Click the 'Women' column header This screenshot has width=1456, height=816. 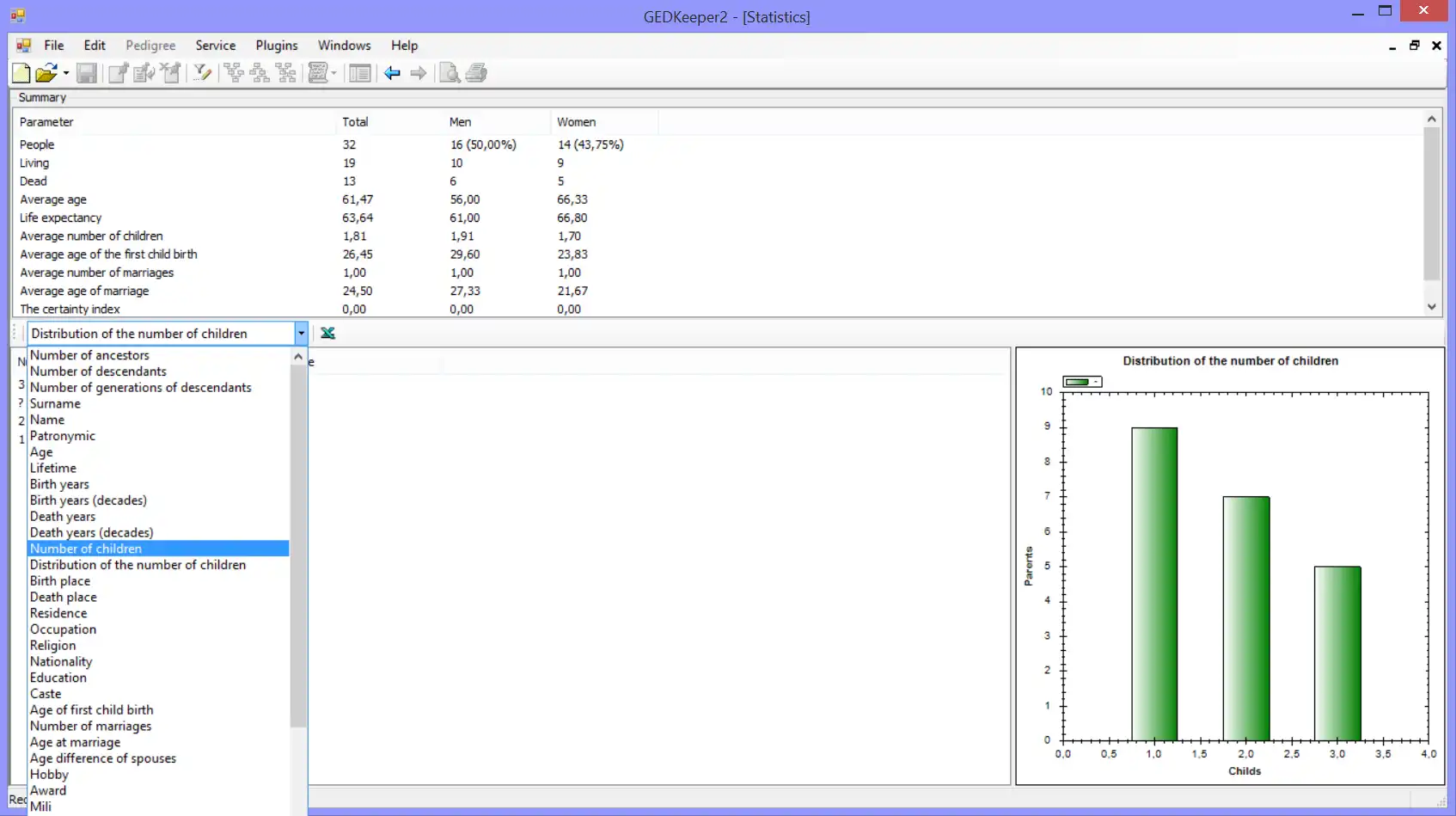pos(576,122)
